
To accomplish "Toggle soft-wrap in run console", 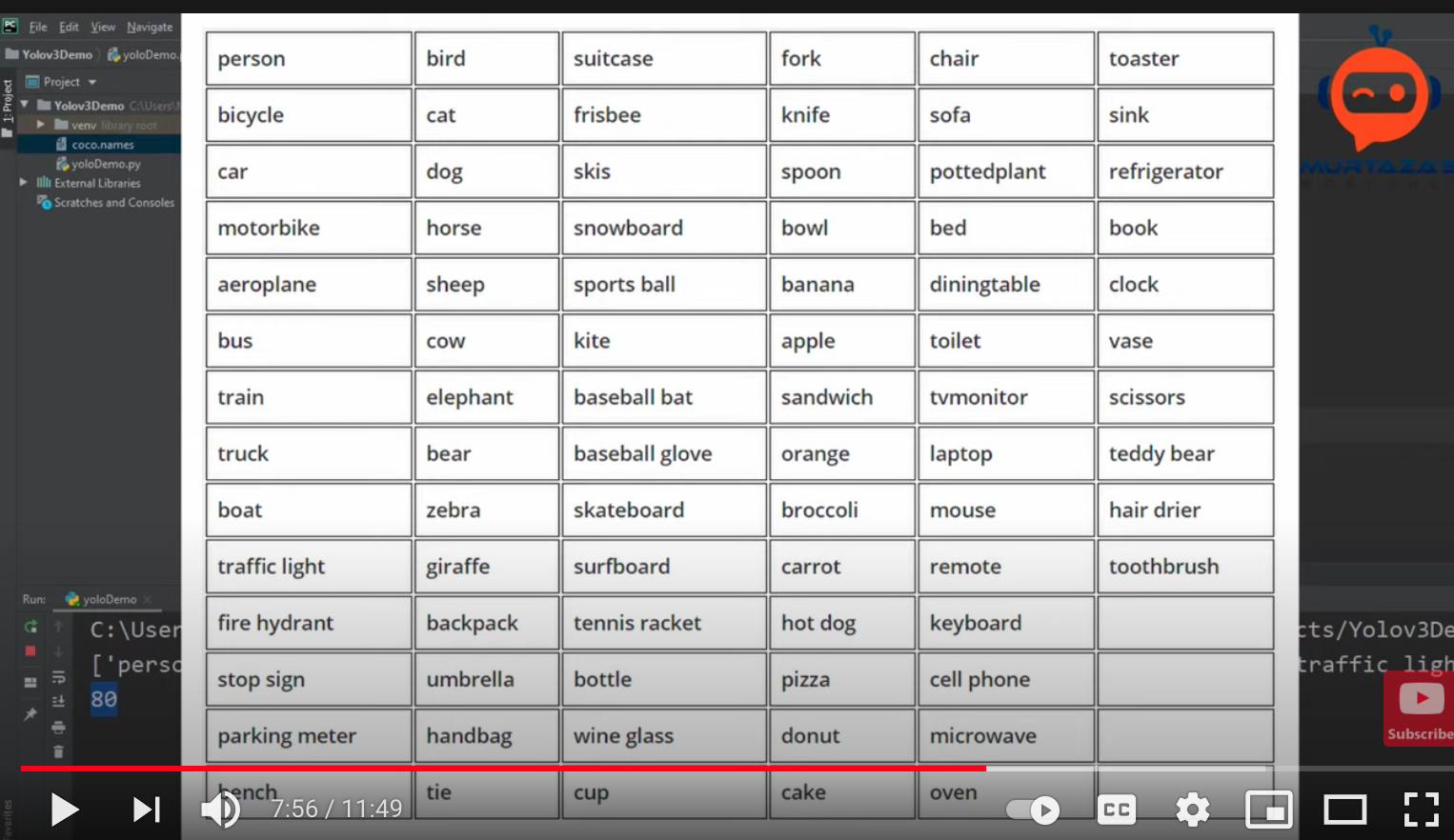I will [x=58, y=677].
